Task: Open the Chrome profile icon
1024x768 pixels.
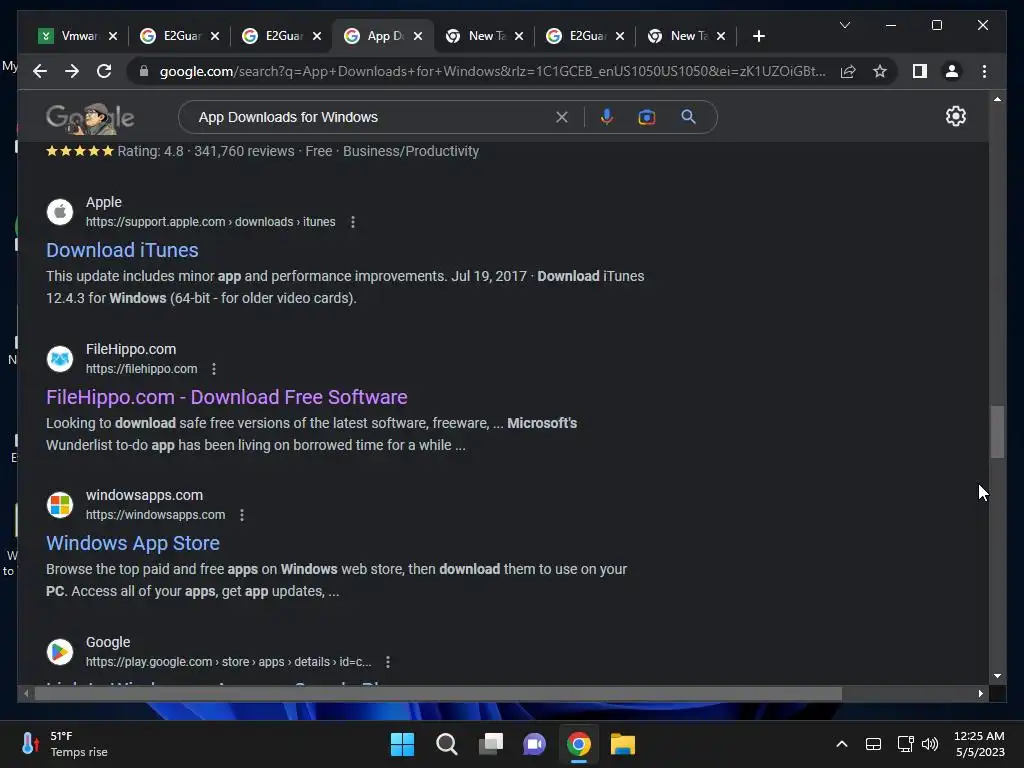Action: click(952, 71)
